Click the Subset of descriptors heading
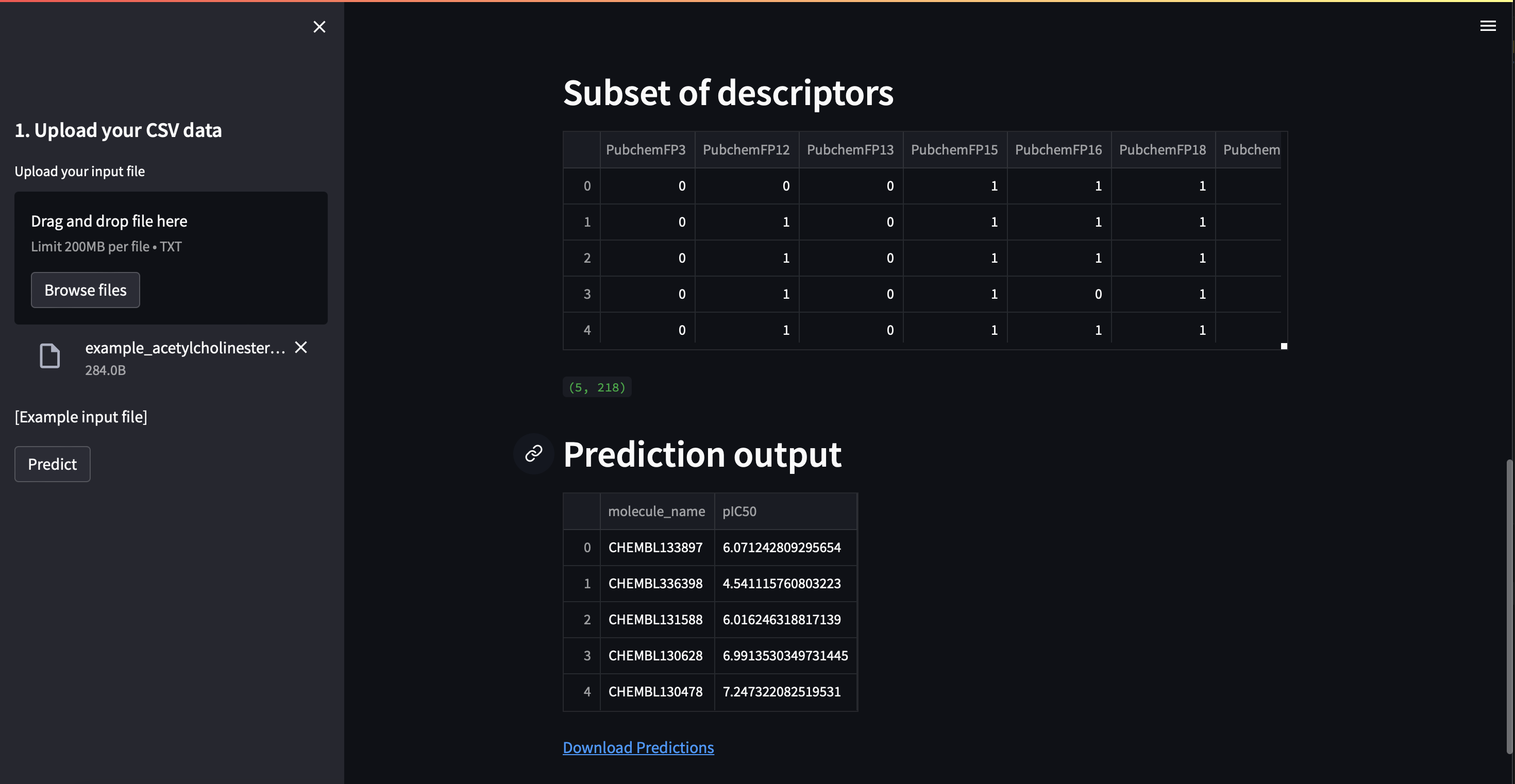The image size is (1515, 784). pos(728,93)
